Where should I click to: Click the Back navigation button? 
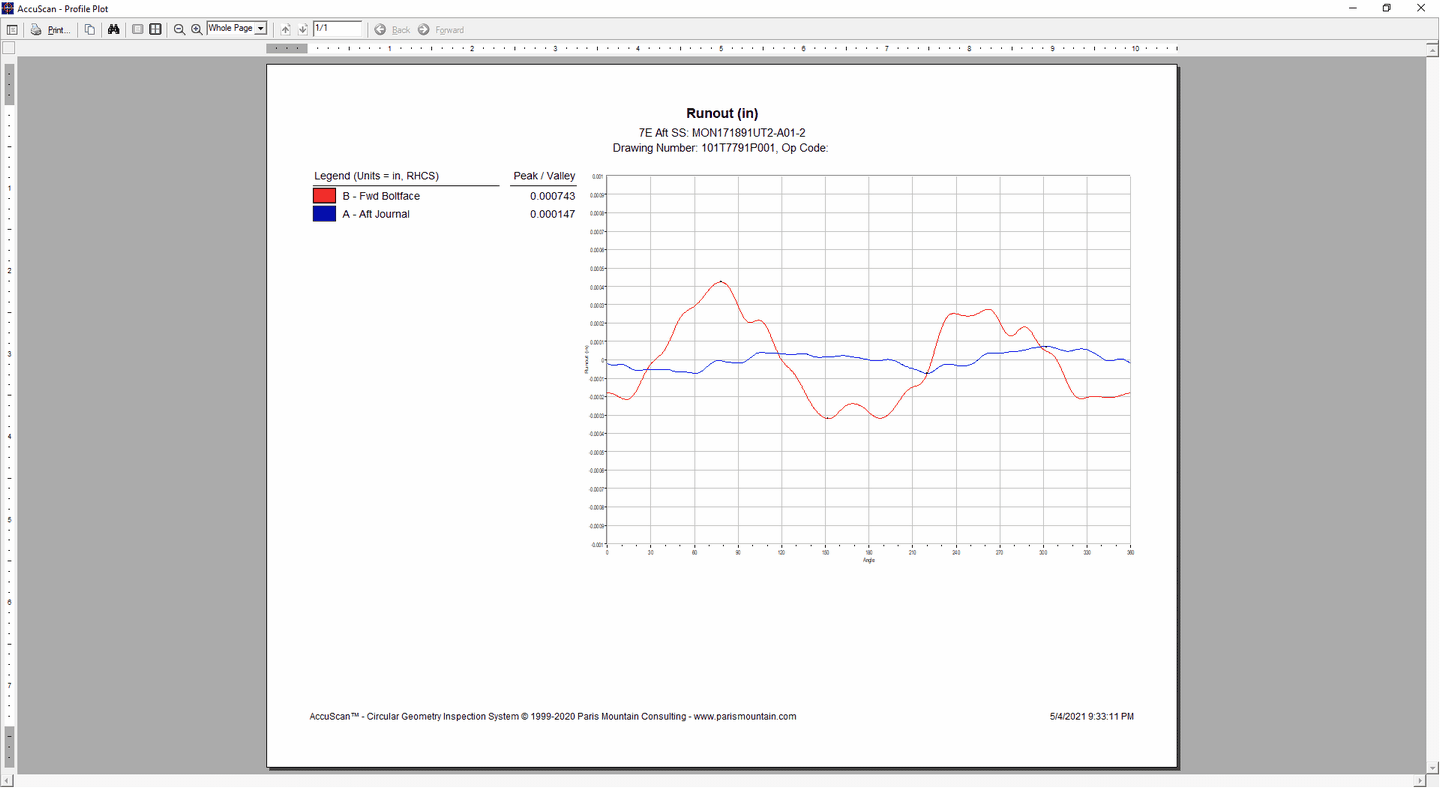[x=392, y=30]
